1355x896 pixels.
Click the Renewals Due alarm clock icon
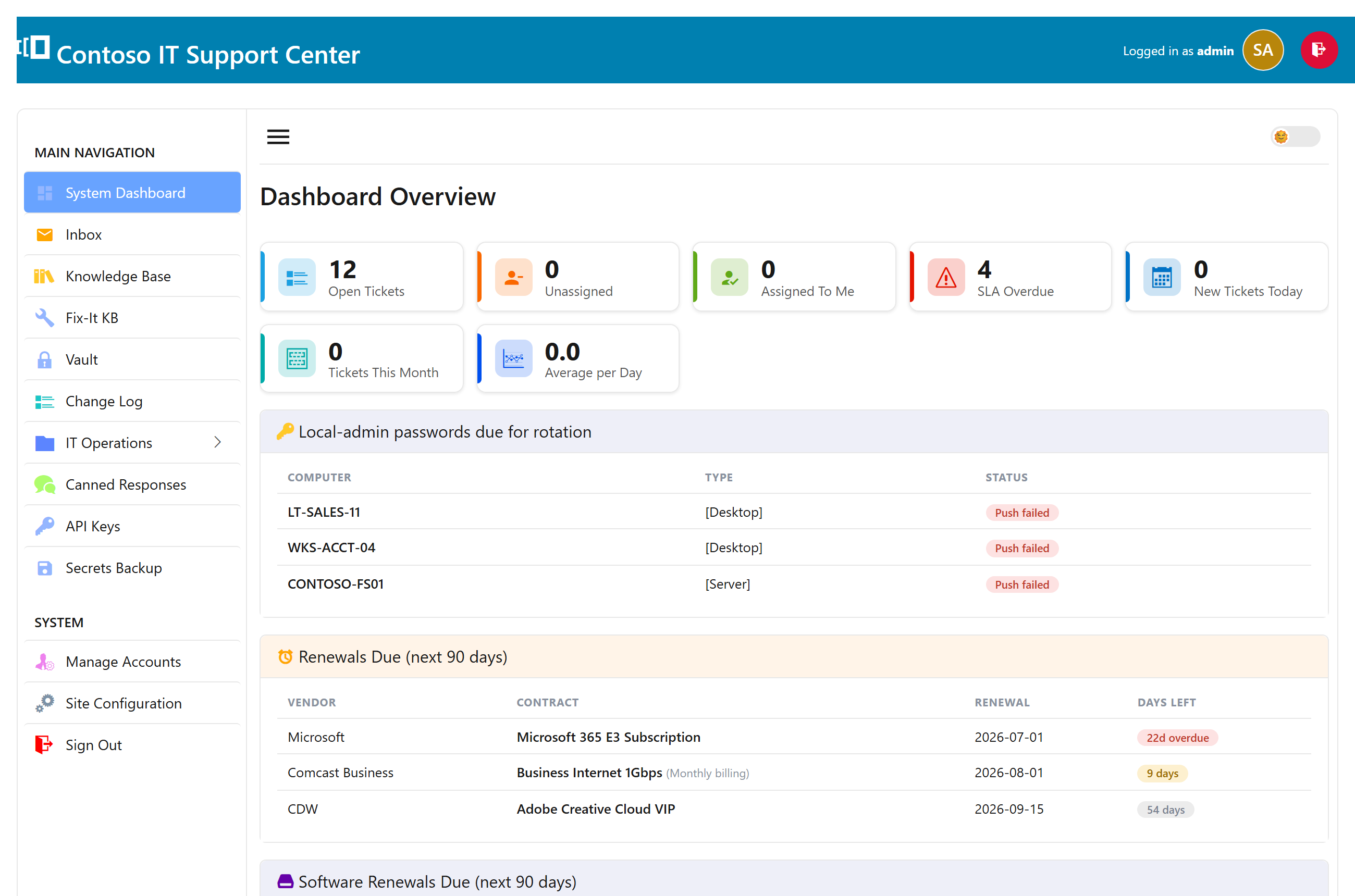point(285,657)
